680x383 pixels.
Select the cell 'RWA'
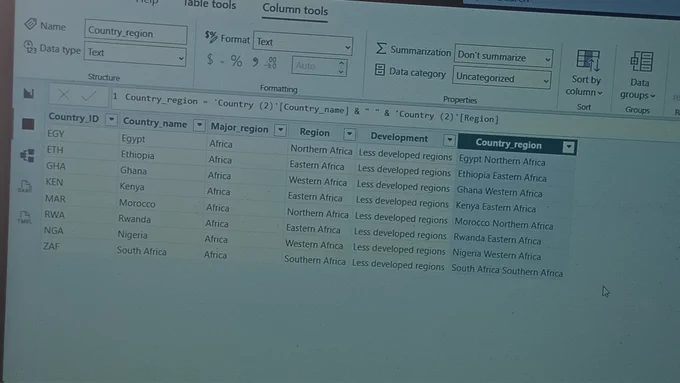[54, 215]
